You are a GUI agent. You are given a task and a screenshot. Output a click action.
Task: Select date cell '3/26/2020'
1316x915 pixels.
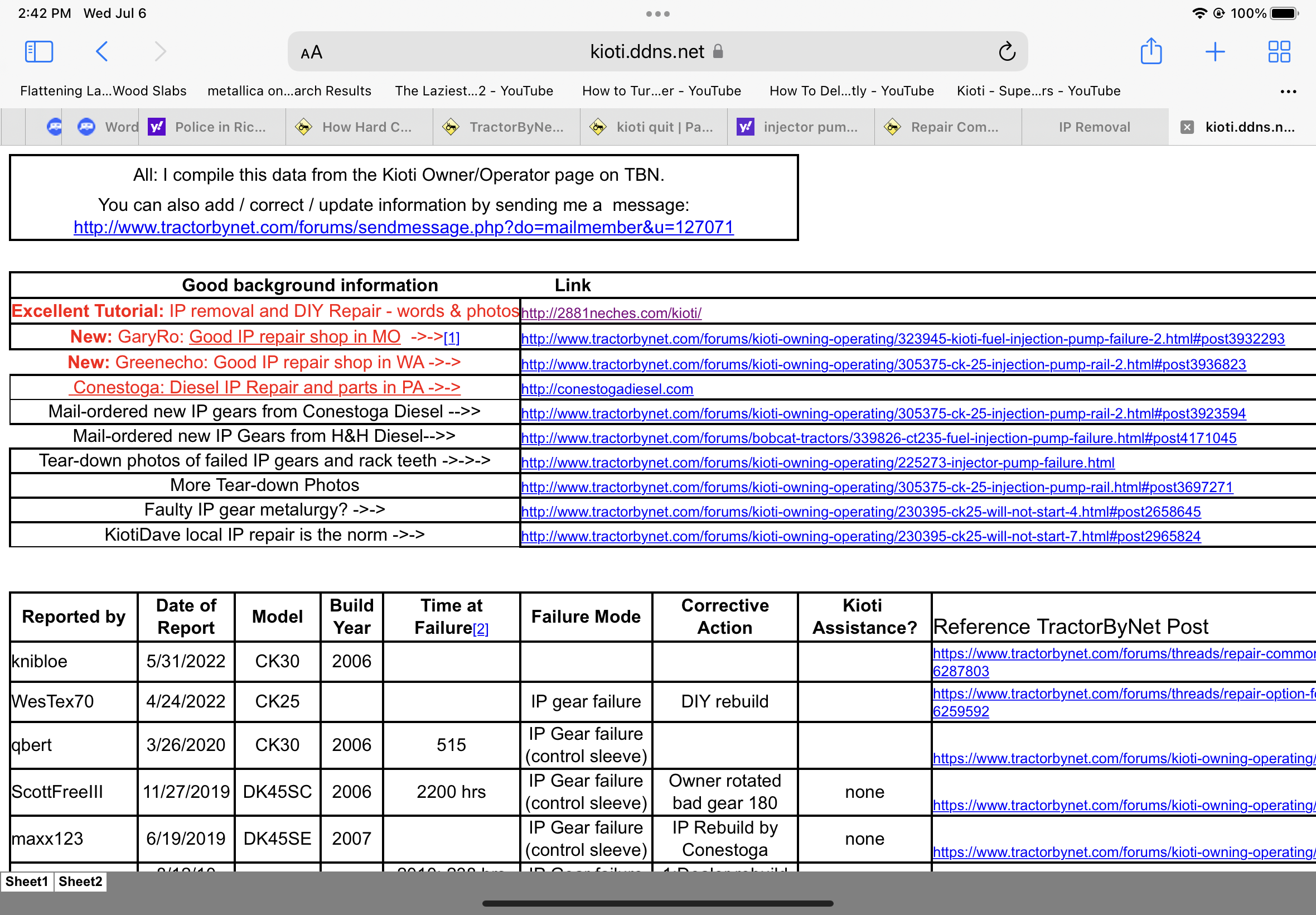coord(186,745)
